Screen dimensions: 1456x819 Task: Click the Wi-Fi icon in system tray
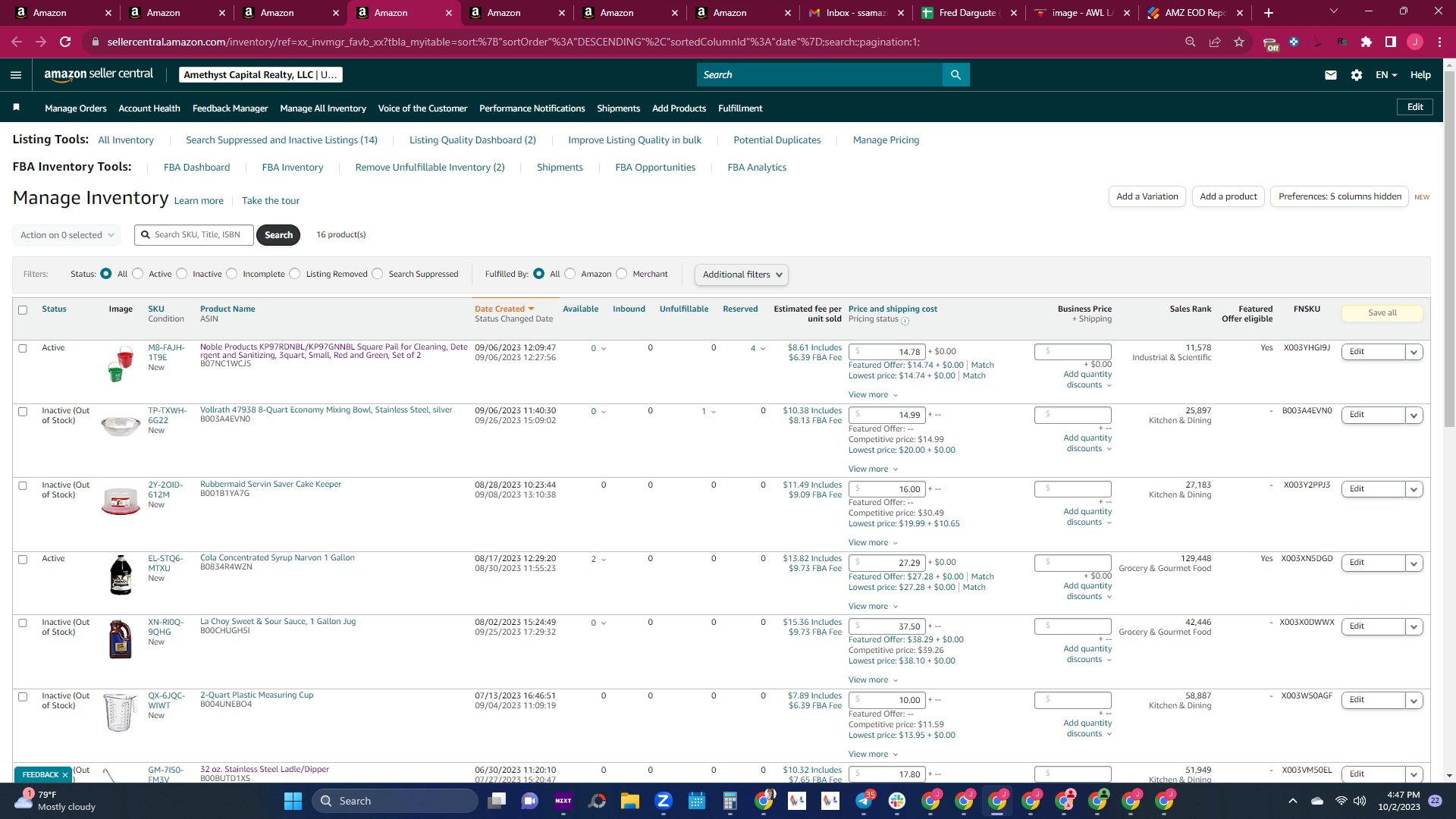[1341, 801]
